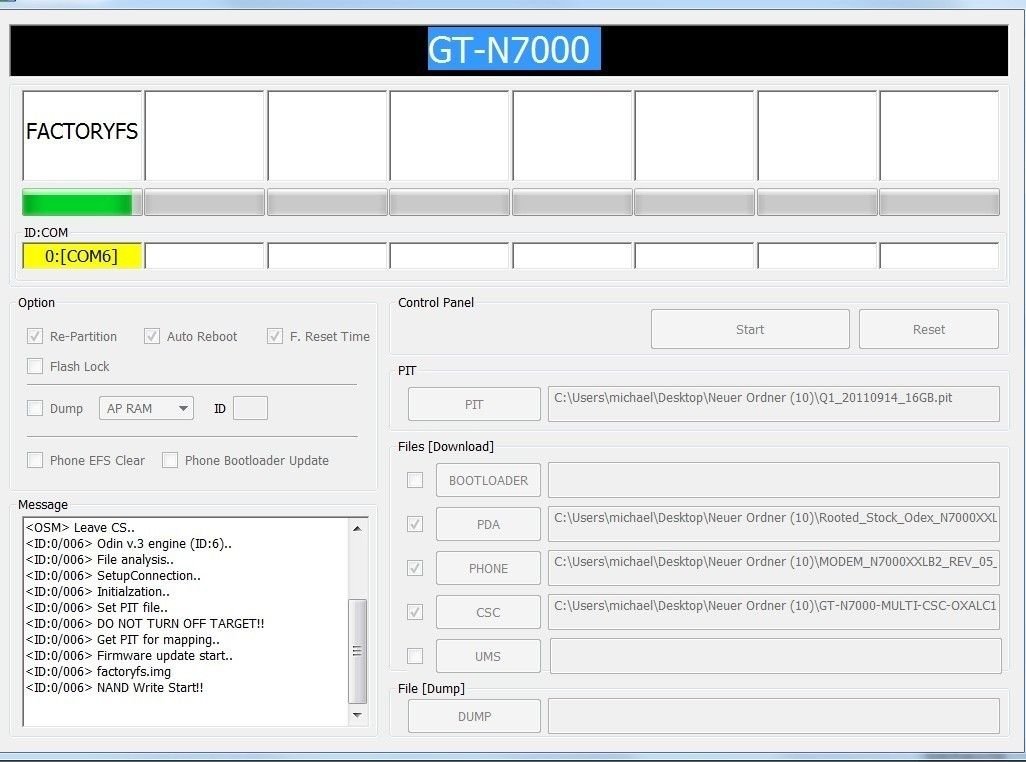The image size is (1026, 762).
Task: Untick the CSC file checkbox
Action: [x=415, y=612]
